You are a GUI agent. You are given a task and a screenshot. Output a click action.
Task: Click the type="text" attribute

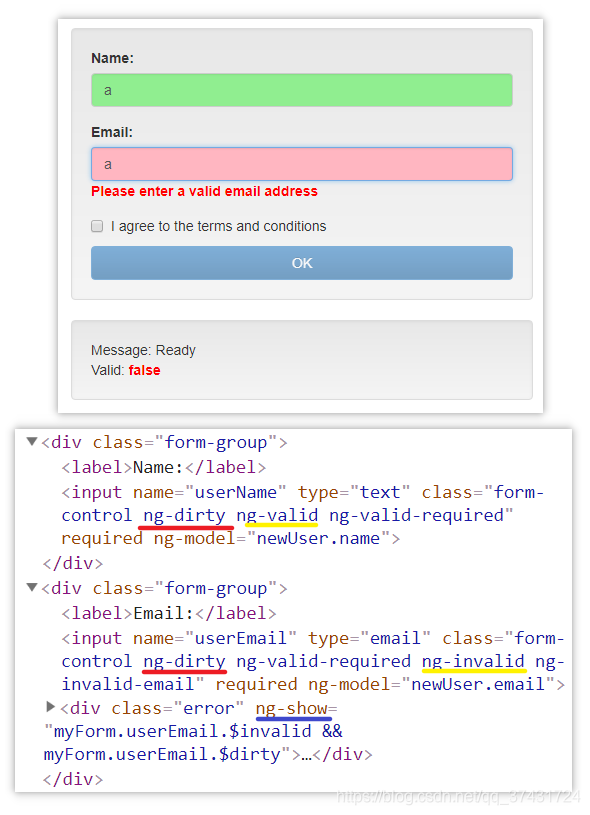click(353, 492)
